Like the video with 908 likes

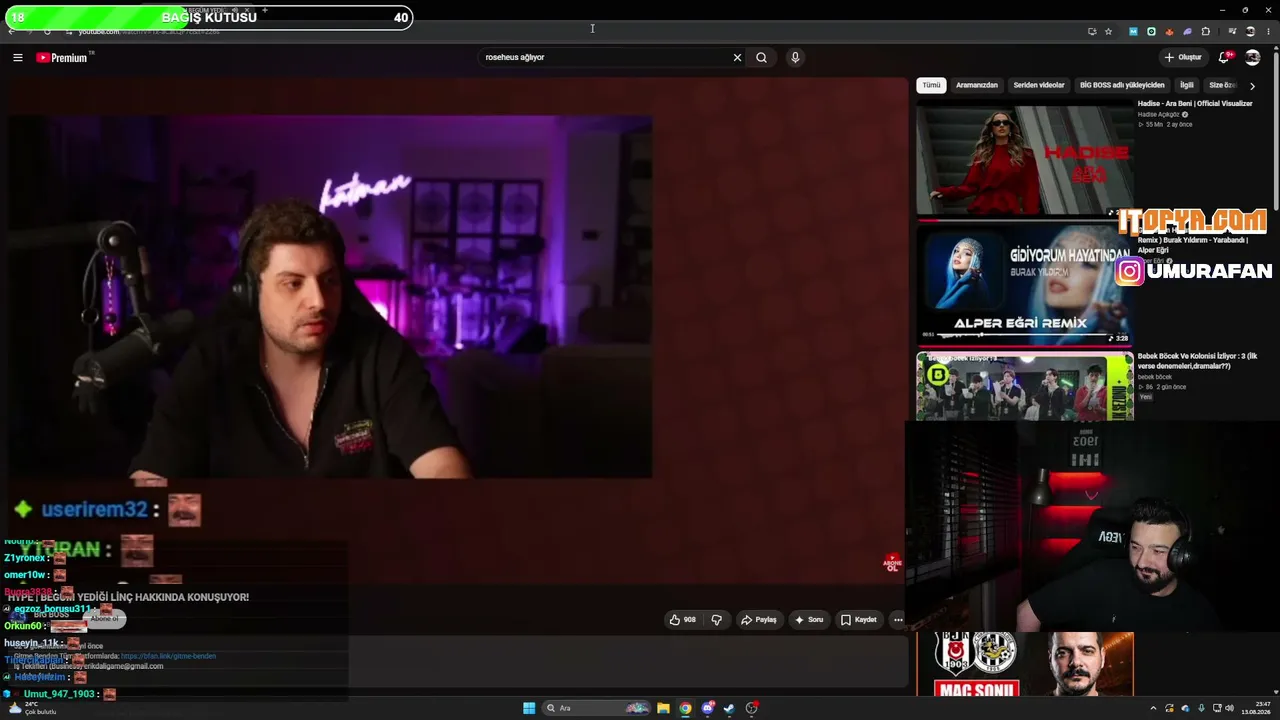coord(683,620)
